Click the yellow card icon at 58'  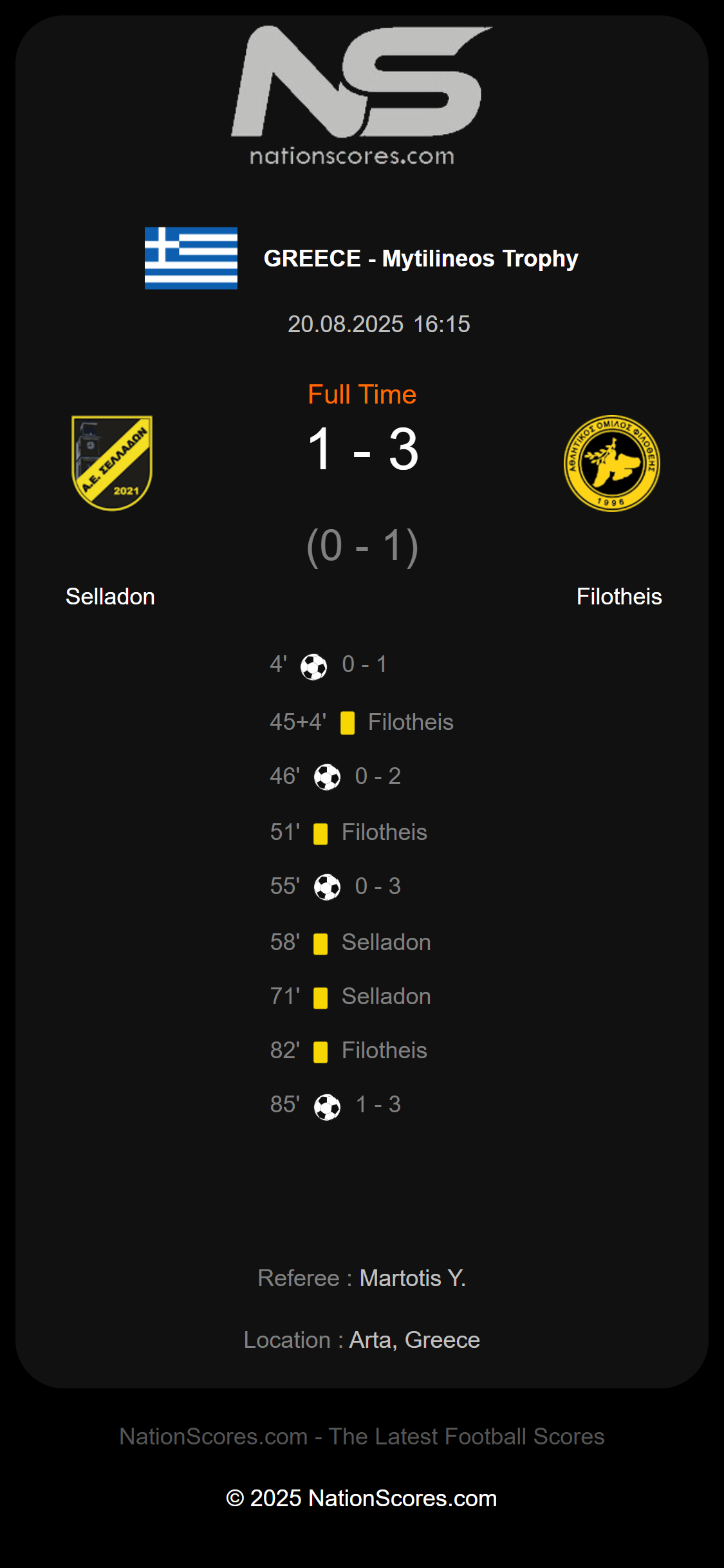[x=320, y=944]
